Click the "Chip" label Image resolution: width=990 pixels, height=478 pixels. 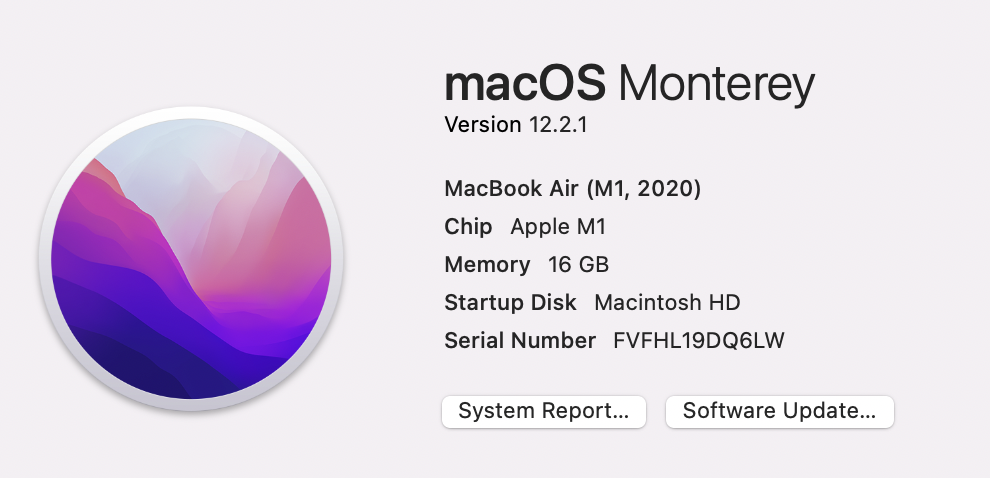point(468,226)
